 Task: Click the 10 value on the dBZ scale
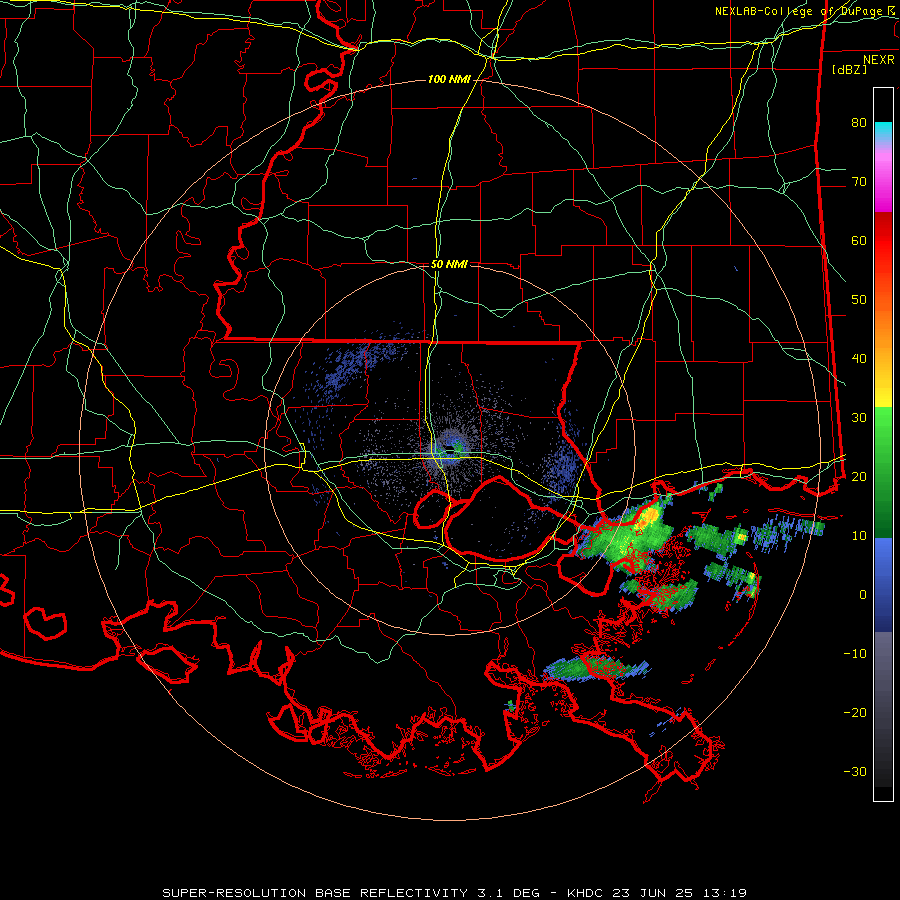[x=859, y=536]
